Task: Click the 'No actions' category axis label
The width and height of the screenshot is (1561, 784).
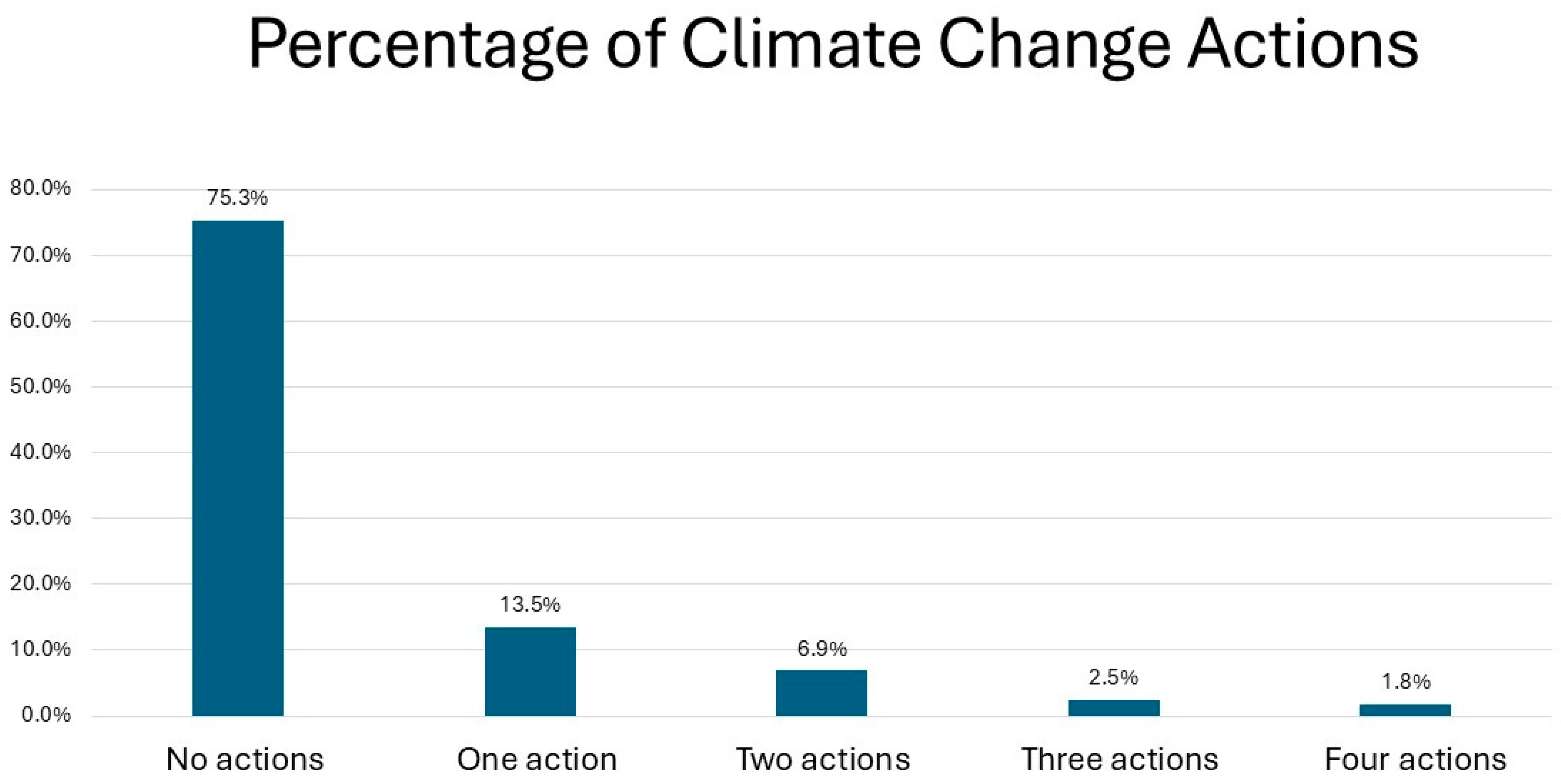Action: [245, 759]
